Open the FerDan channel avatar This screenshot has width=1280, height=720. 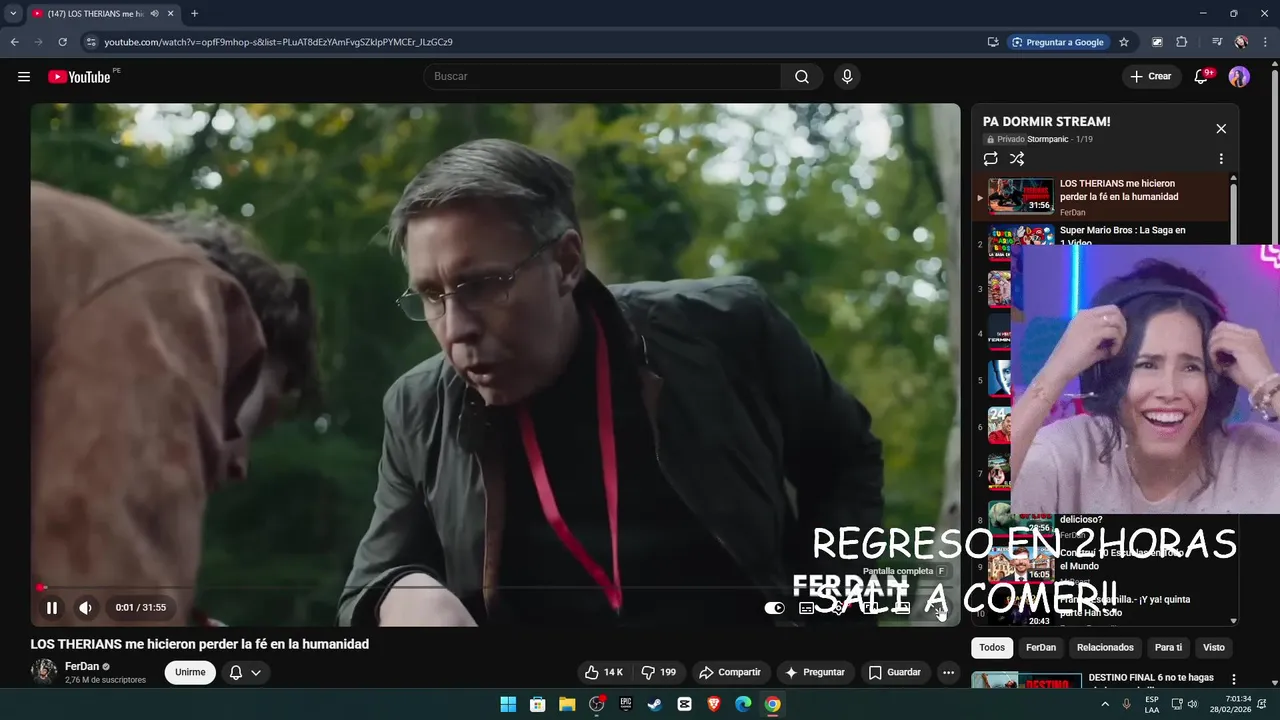click(x=44, y=672)
